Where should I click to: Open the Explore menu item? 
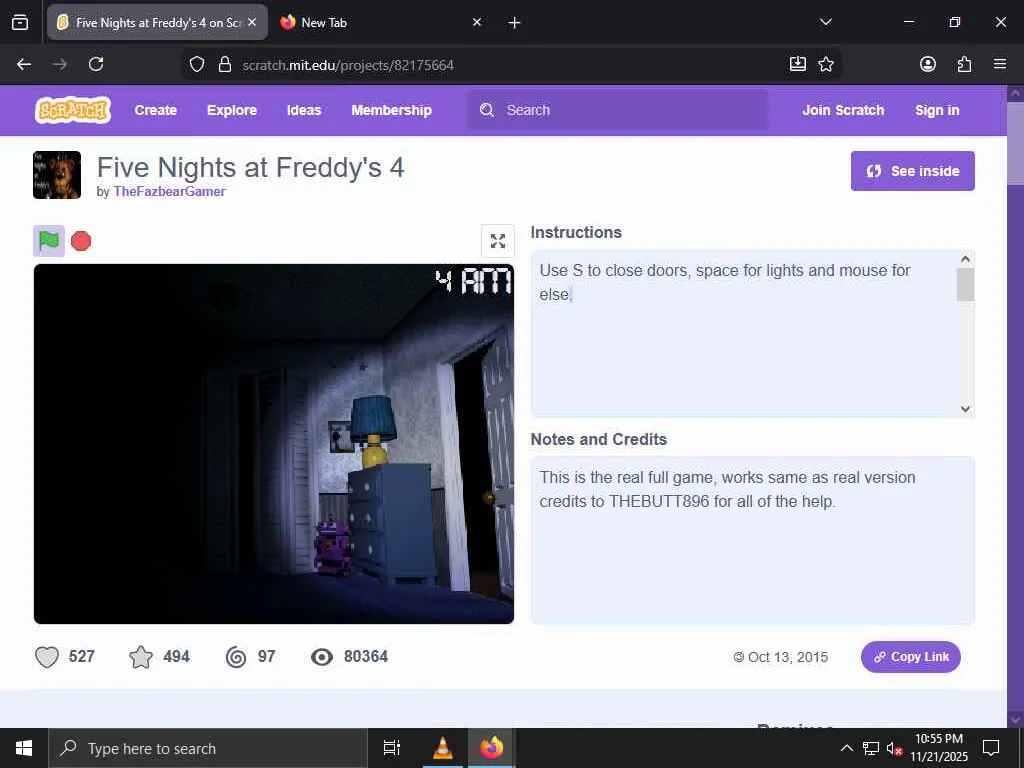(x=232, y=110)
